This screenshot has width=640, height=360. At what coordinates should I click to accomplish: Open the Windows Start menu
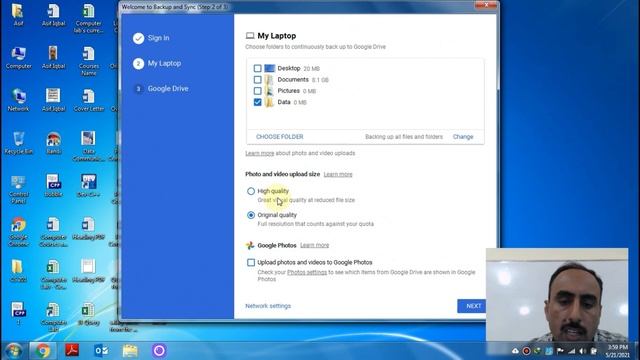[13, 351]
